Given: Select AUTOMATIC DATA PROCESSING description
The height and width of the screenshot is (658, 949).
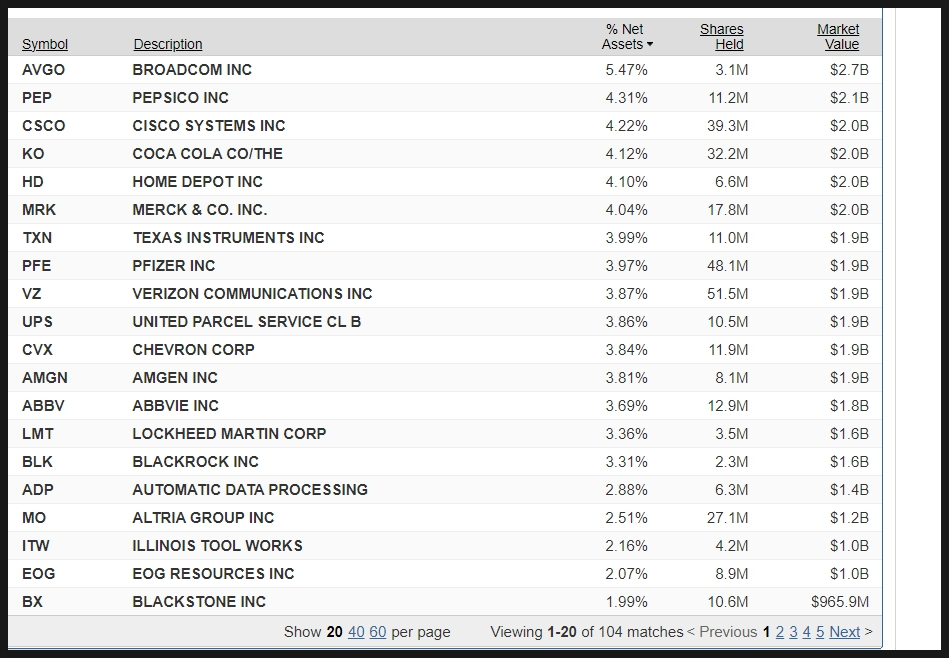Looking at the screenshot, I should 250,490.
